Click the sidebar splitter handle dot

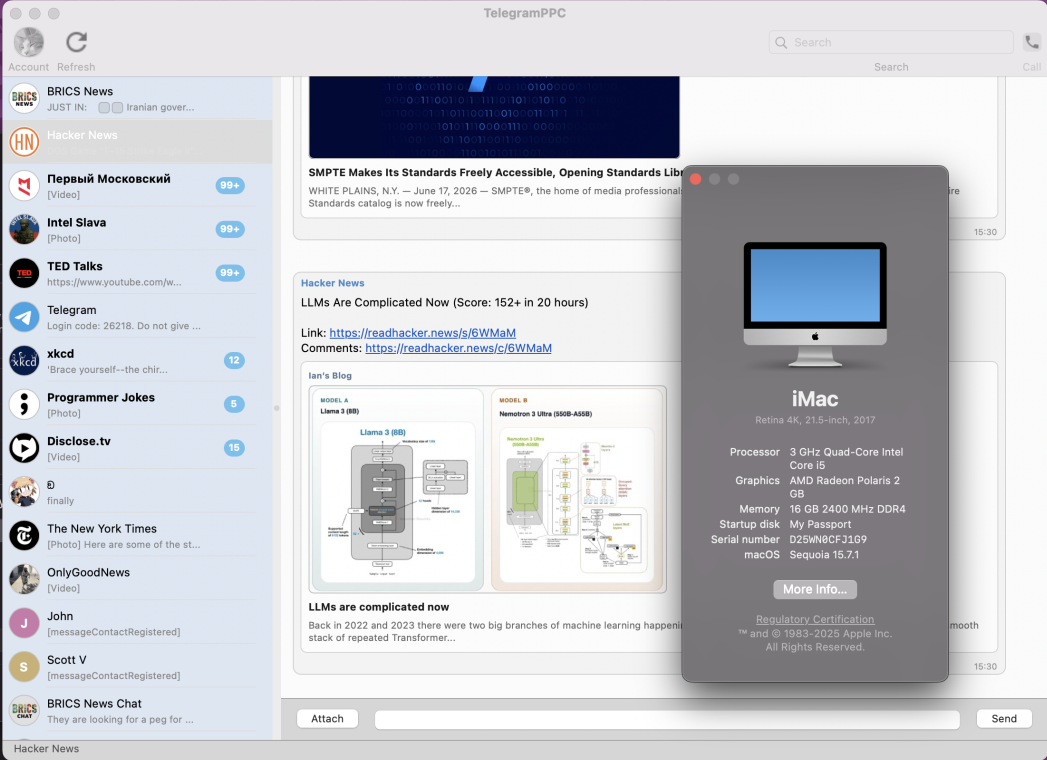[x=276, y=407]
